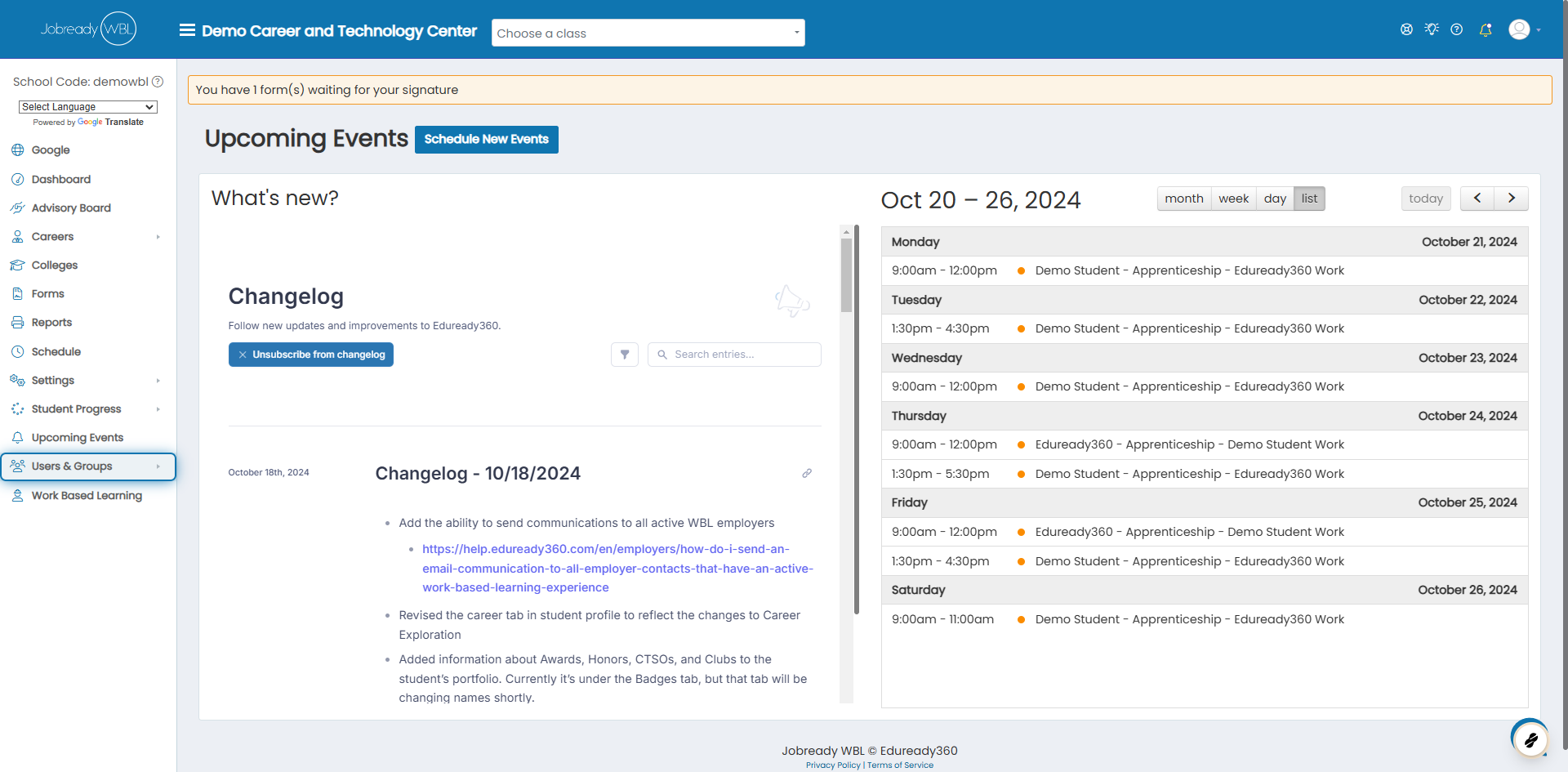This screenshot has width=1568, height=772.
Task: Open Monday 9:00am Demo Student Apprenticeship event
Action: 1205,270
